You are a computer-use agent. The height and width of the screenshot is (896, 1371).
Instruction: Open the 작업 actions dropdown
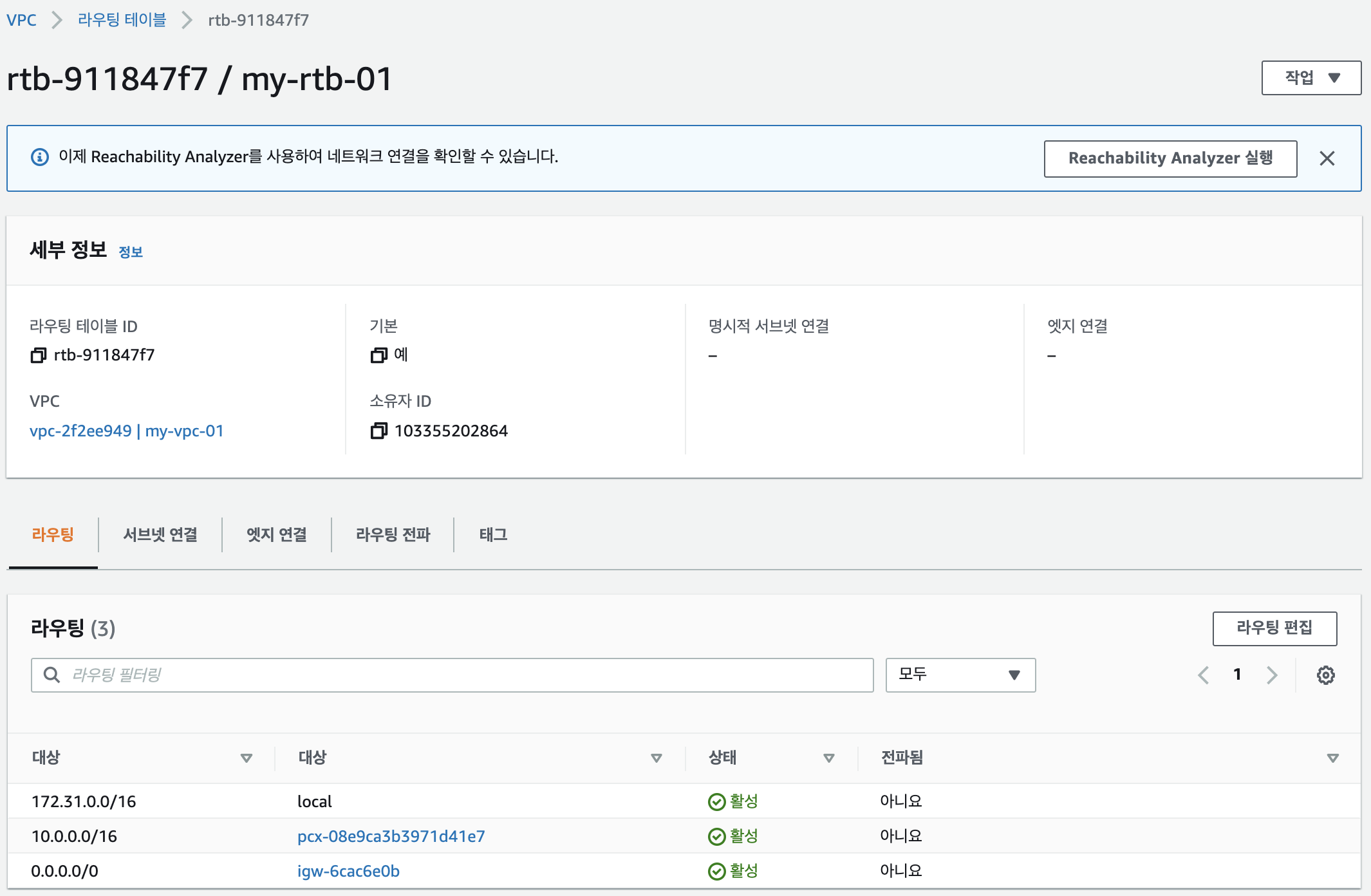[x=1311, y=78]
